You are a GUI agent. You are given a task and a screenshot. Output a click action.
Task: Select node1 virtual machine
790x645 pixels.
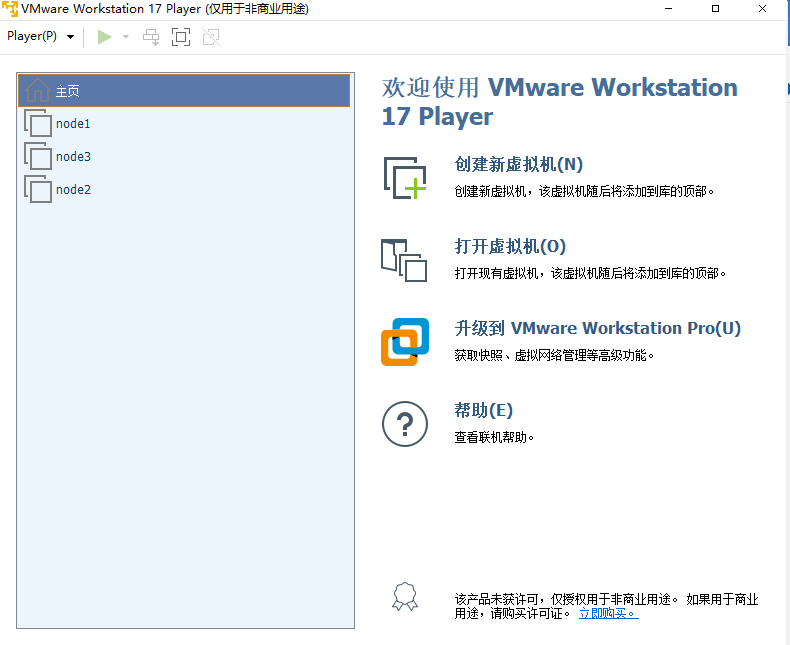[x=184, y=123]
